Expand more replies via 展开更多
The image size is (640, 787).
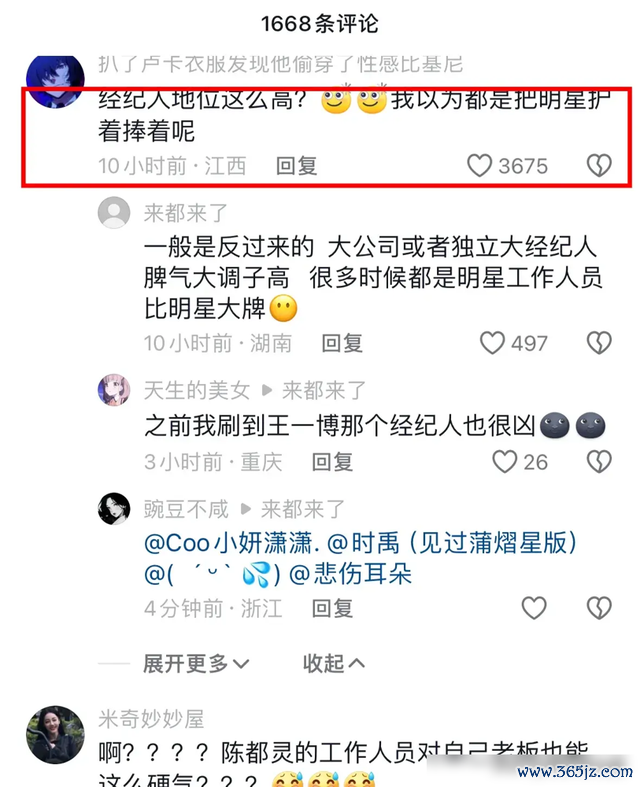tap(196, 664)
